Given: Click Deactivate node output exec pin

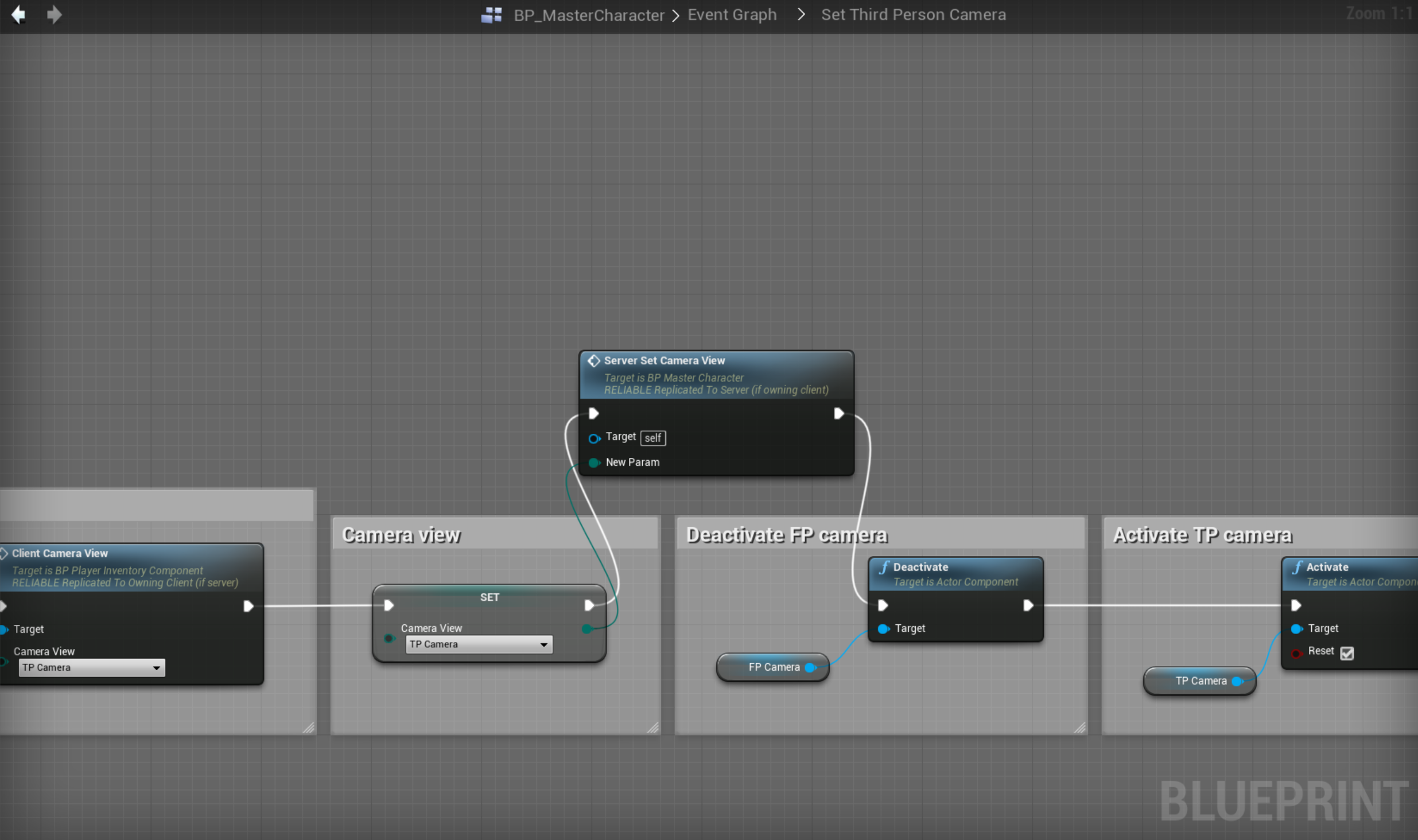Looking at the screenshot, I should pyautogui.click(x=1028, y=605).
